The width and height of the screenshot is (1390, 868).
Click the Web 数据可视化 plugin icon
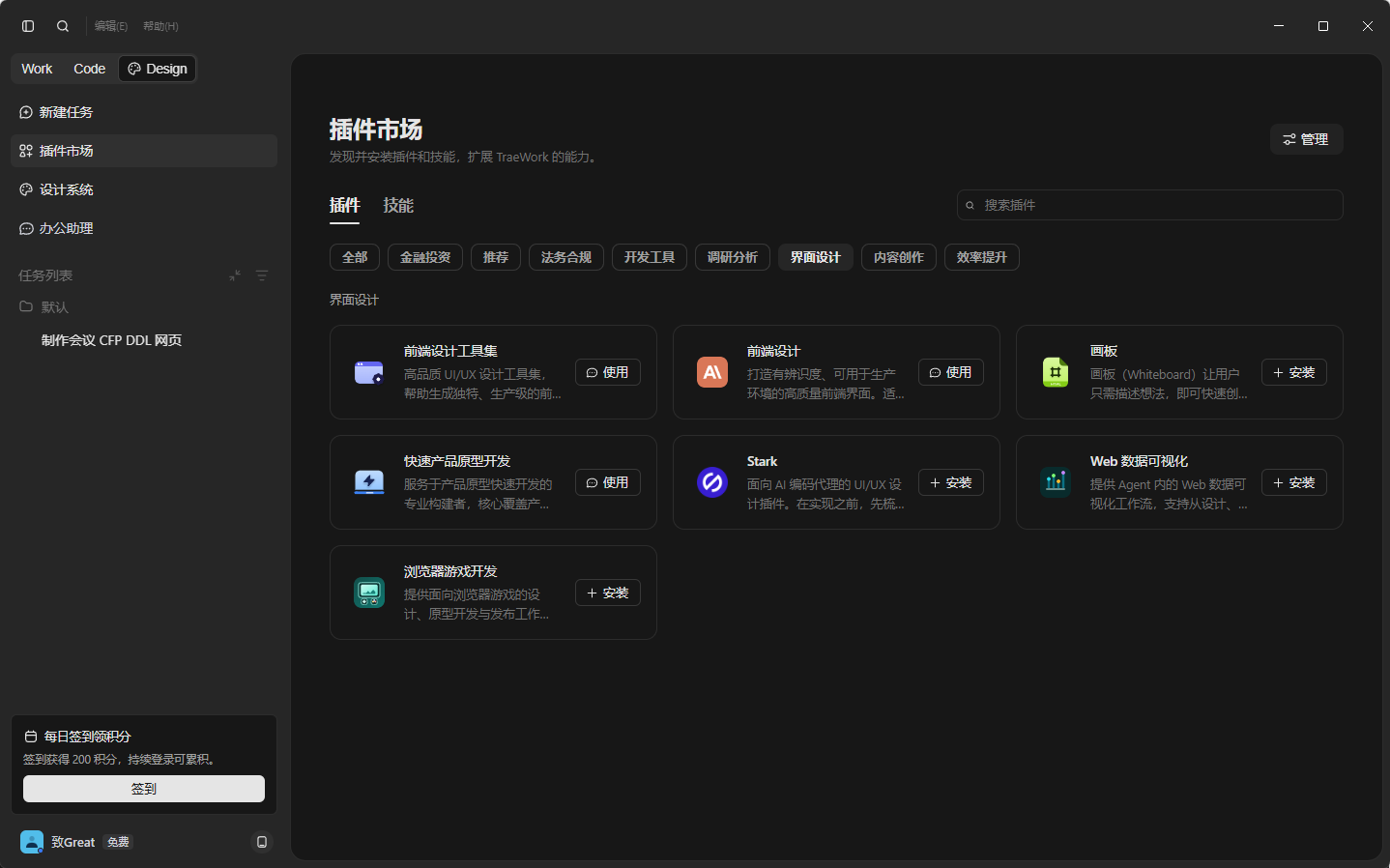1056,482
